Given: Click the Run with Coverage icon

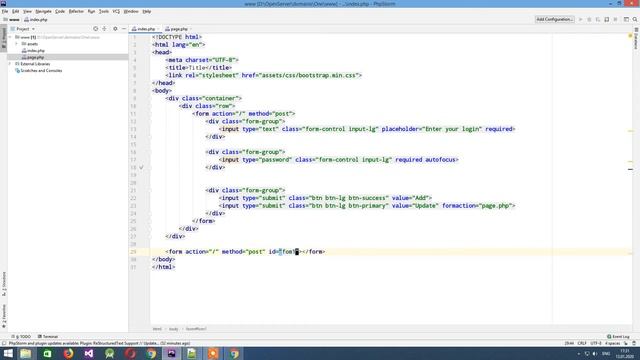Looking at the screenshot, I should tap(598, 19).
